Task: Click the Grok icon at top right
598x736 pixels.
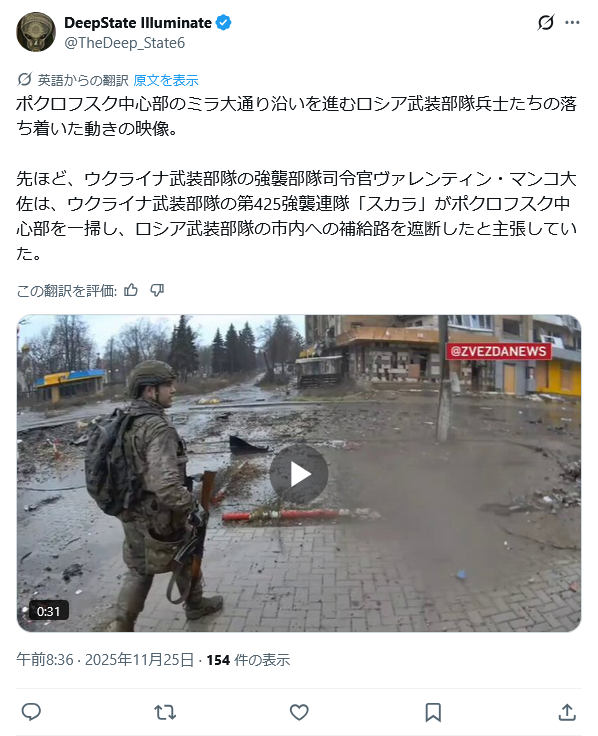Action: pyautogui.click(x=546, y=23)
